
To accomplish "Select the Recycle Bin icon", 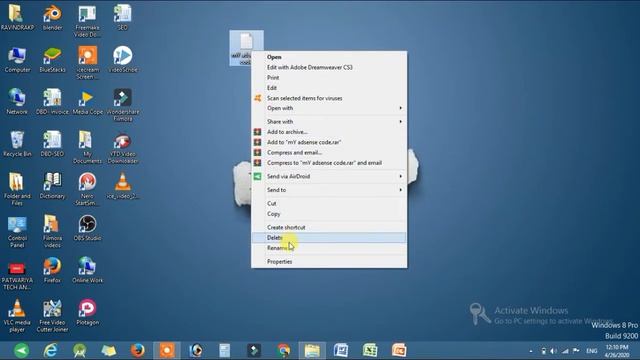I will [17, 144].
